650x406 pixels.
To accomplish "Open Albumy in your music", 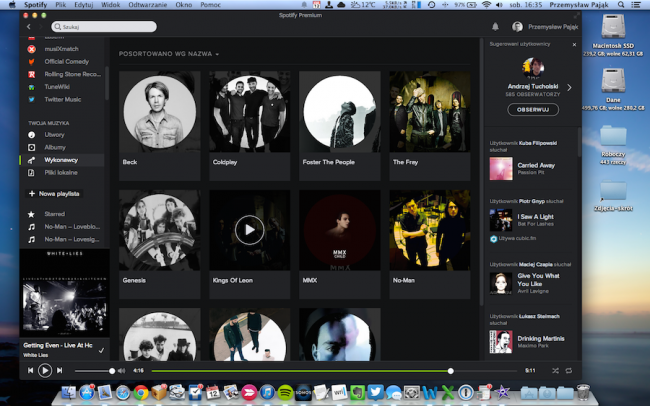I will pos(55,147).
